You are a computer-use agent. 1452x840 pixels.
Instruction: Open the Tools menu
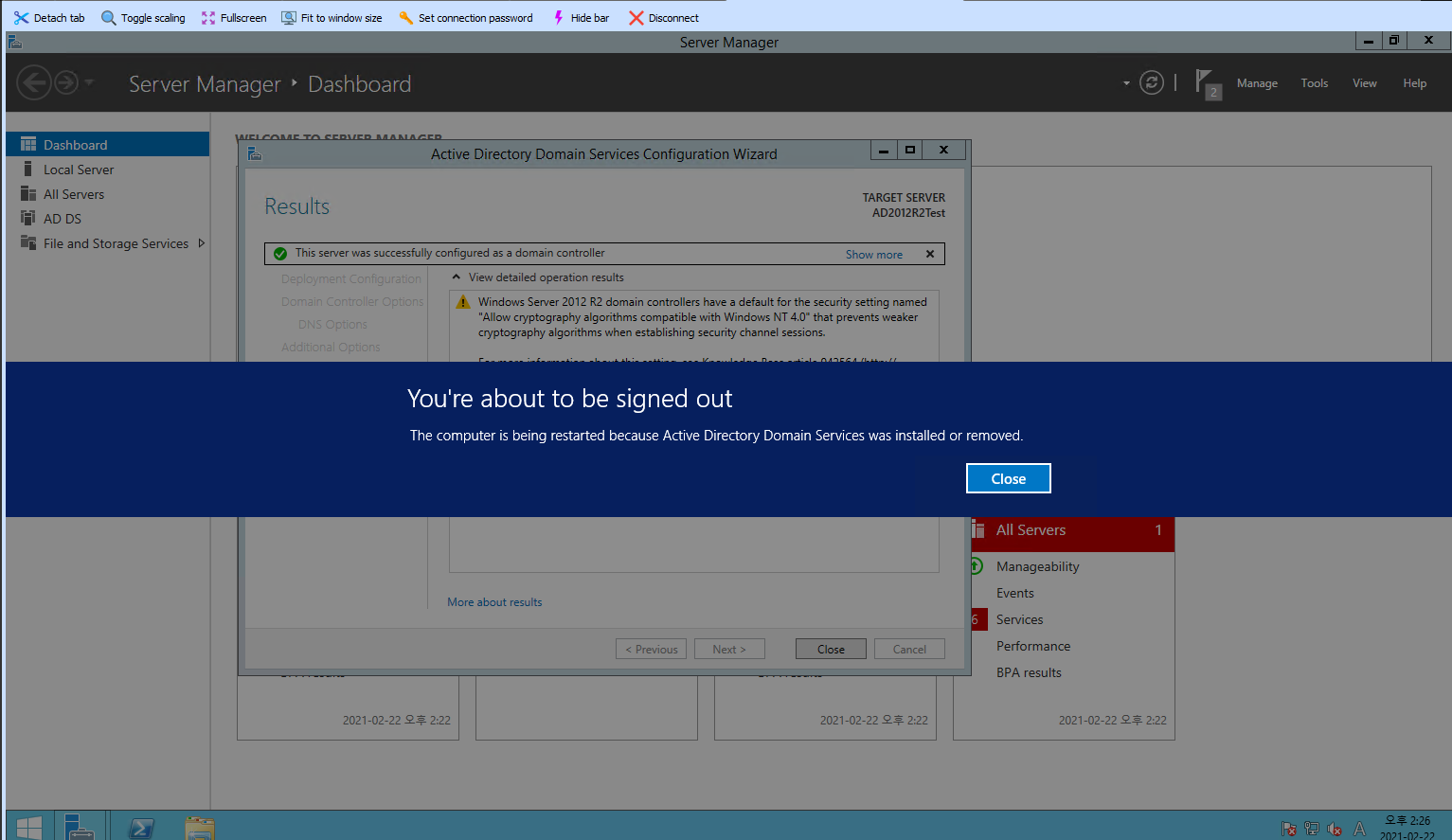click(1314, 83)
